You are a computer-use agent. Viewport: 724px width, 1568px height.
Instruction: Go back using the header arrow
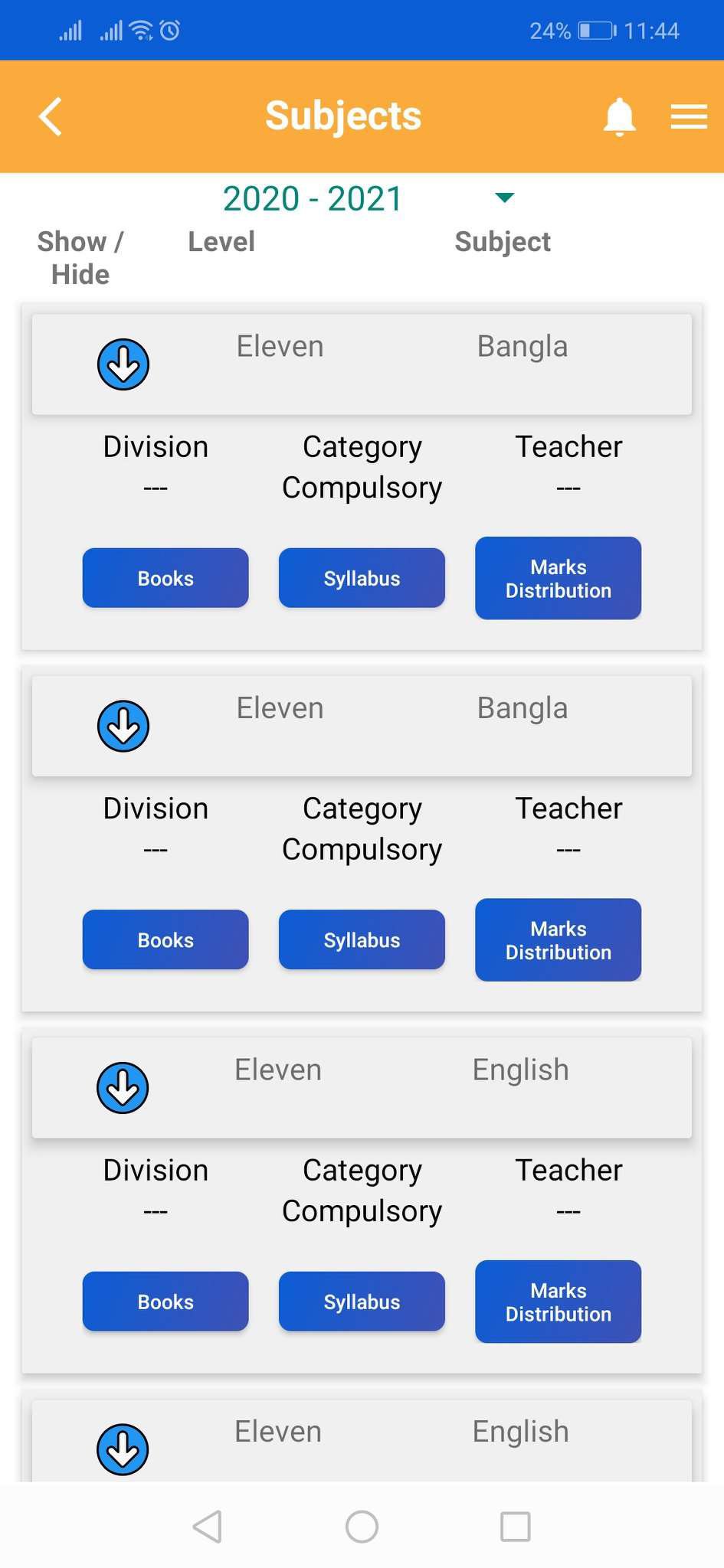(51, 116)
